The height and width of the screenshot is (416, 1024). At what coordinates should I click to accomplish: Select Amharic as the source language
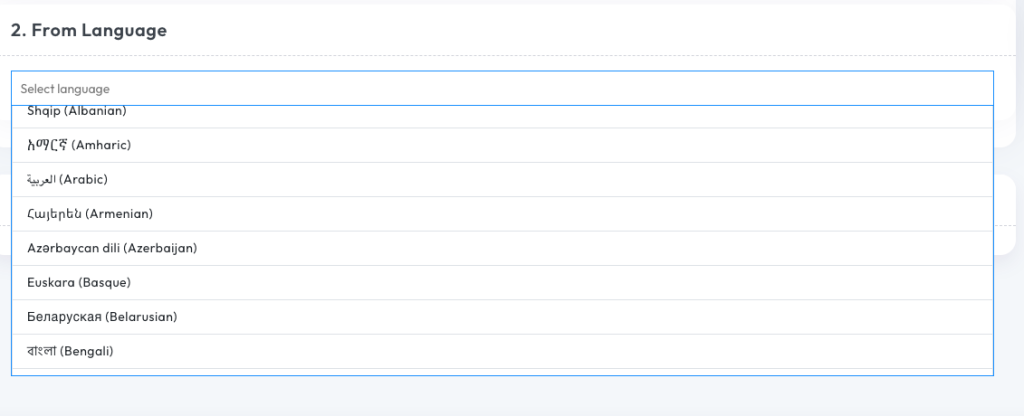point(80,146)
